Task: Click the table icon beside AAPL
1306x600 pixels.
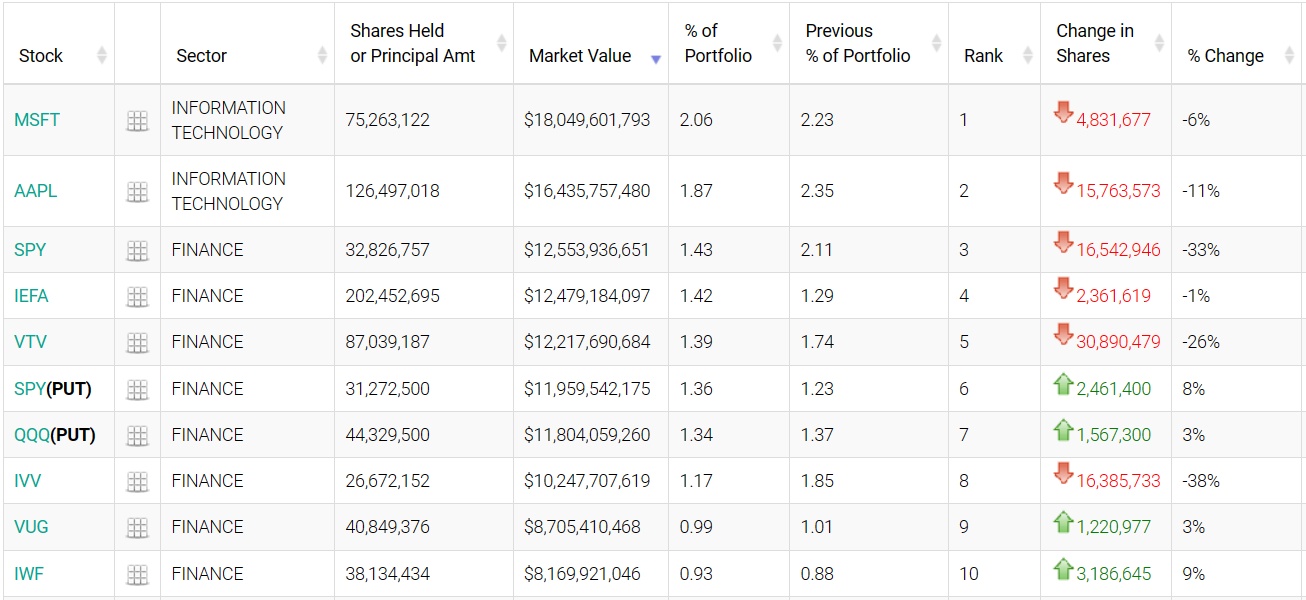Action: (137, 192)
